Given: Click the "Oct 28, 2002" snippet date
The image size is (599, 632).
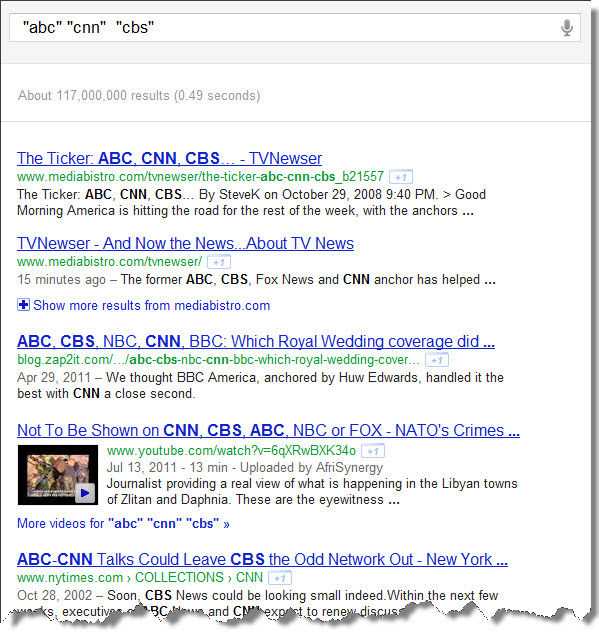Looking at the screenshot, I should [x=54, y=596].
